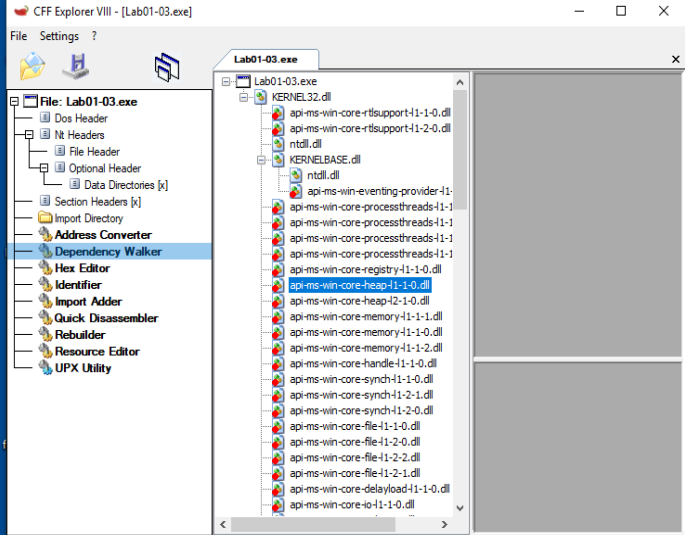The height and width of the screenshot is (535, 685).
Task: Select api-ms-win-core-file-l1-1-0.dll
Action: pyautogui.click(x=355, y=426)
